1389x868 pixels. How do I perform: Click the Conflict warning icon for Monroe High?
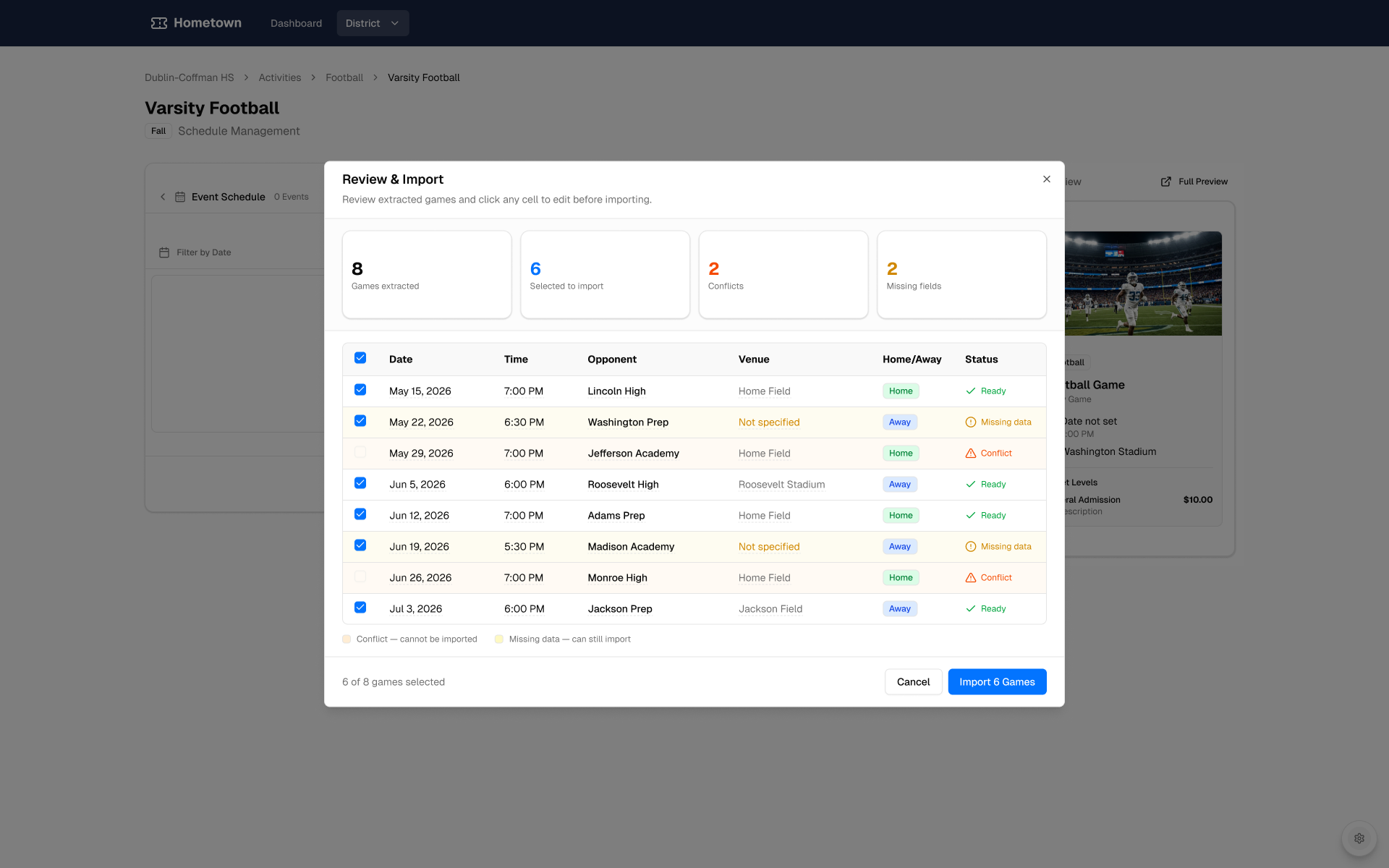[x=971, y=578]
